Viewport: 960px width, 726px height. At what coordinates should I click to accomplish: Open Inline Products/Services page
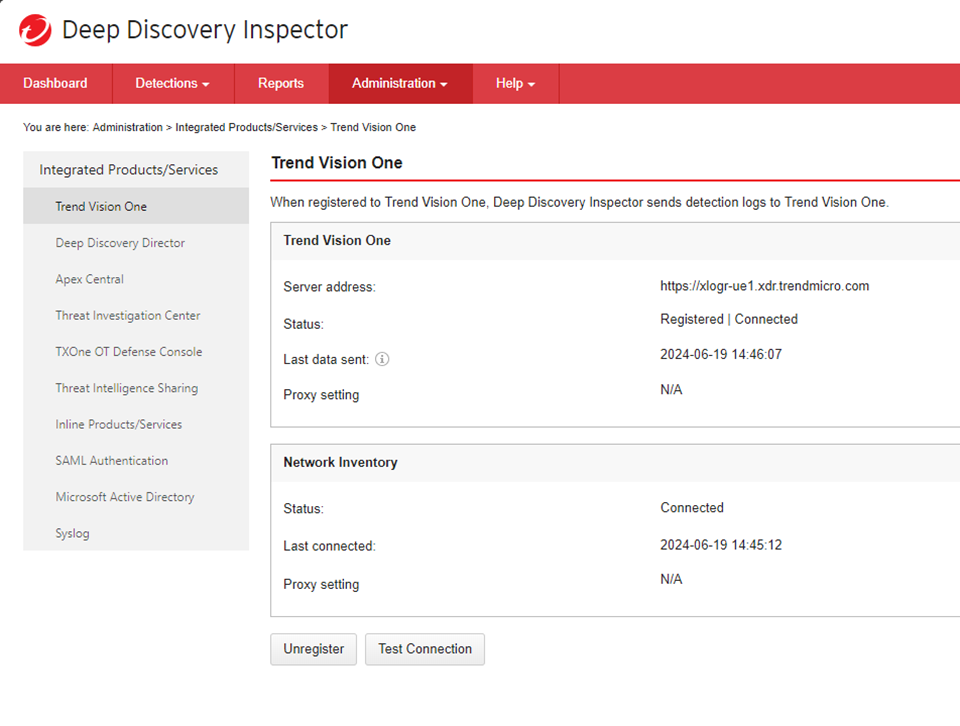pyautogui.click(x=119, y=425)
